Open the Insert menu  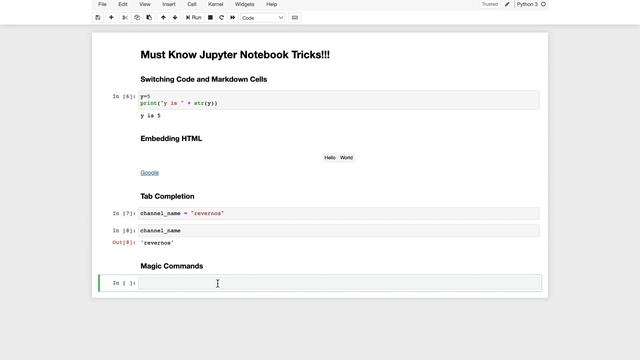point(169,4)
